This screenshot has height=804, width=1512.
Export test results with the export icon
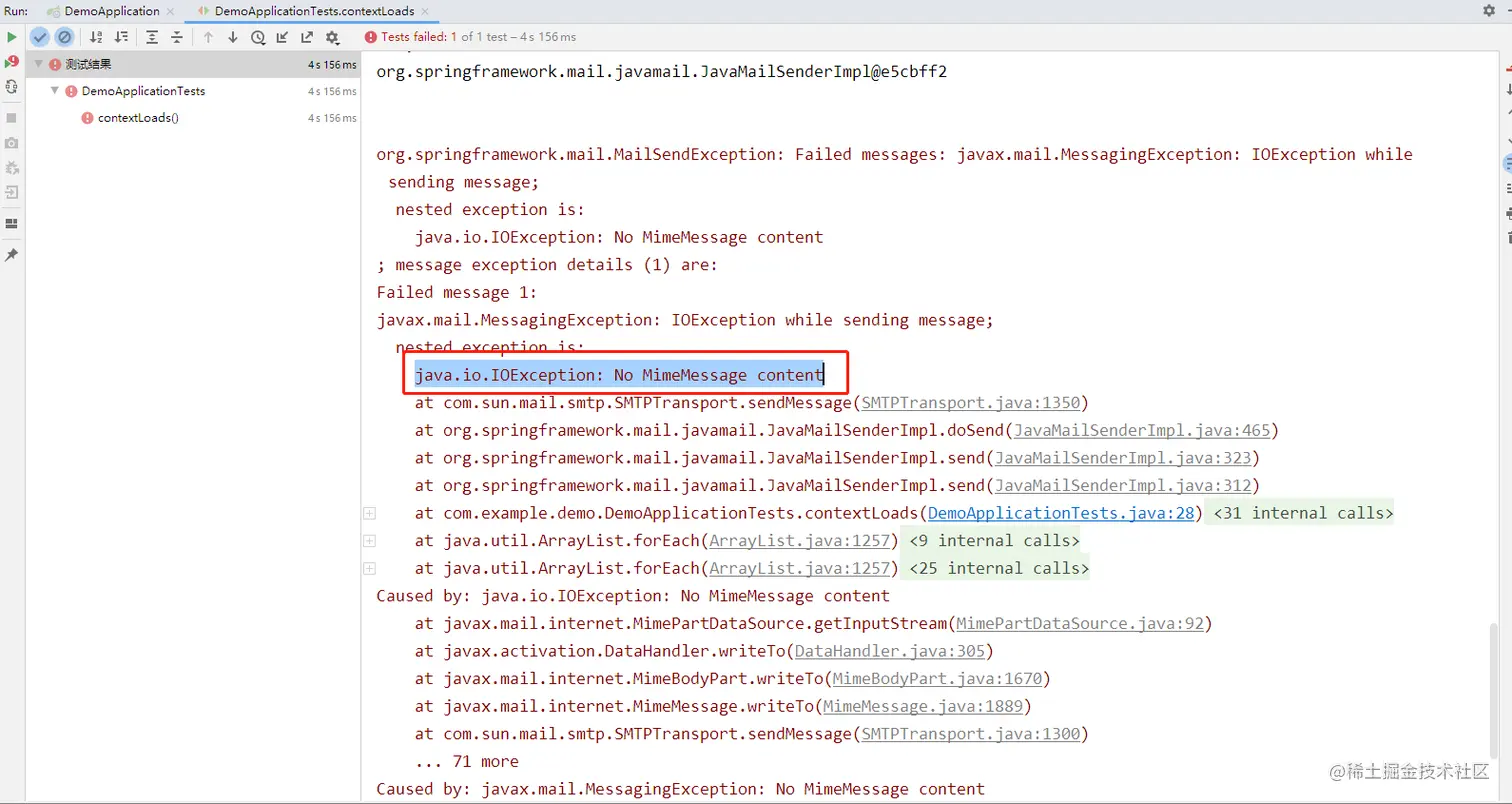pos(307,37)
